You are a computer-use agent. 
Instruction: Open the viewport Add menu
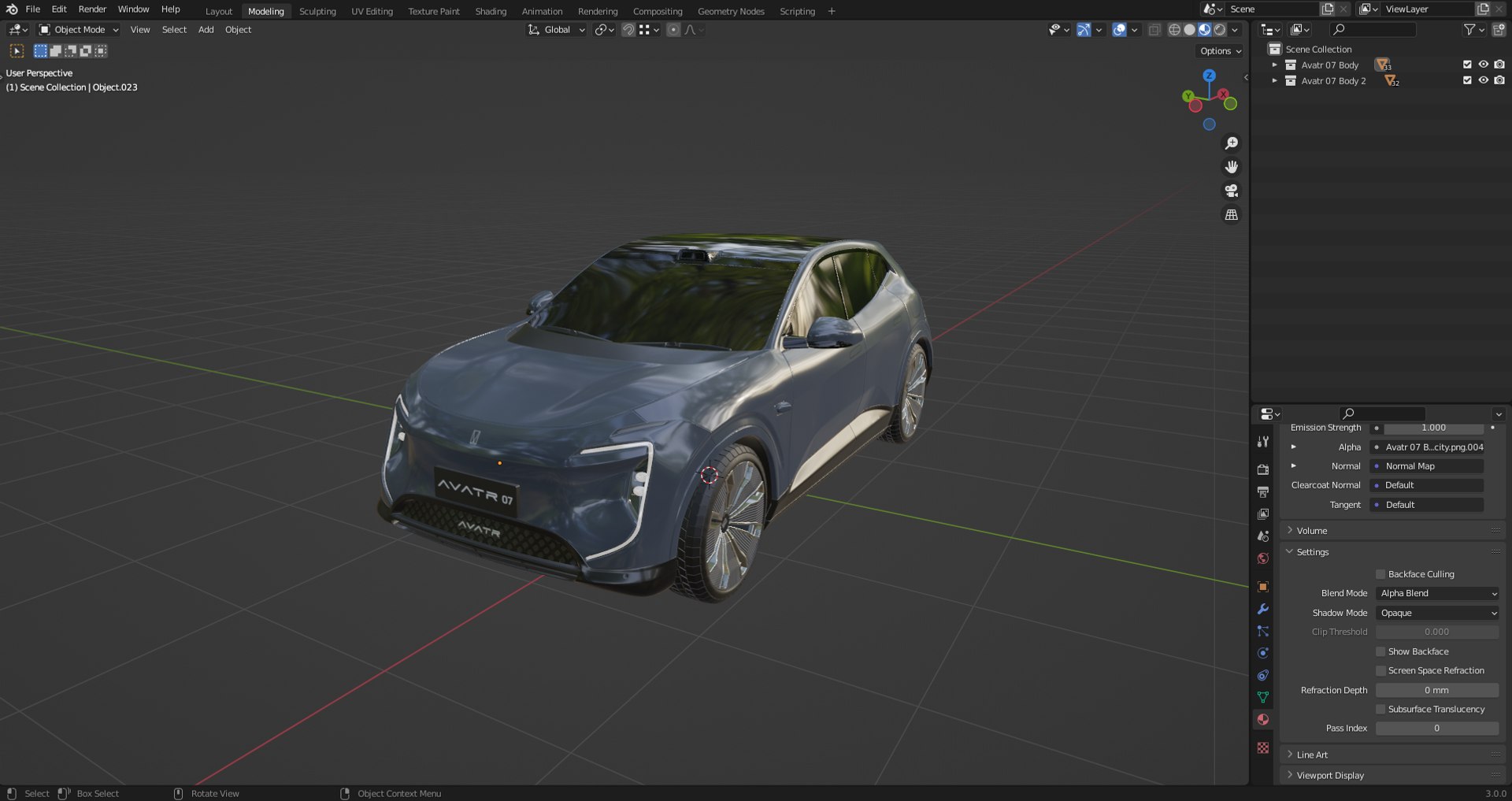206,29
